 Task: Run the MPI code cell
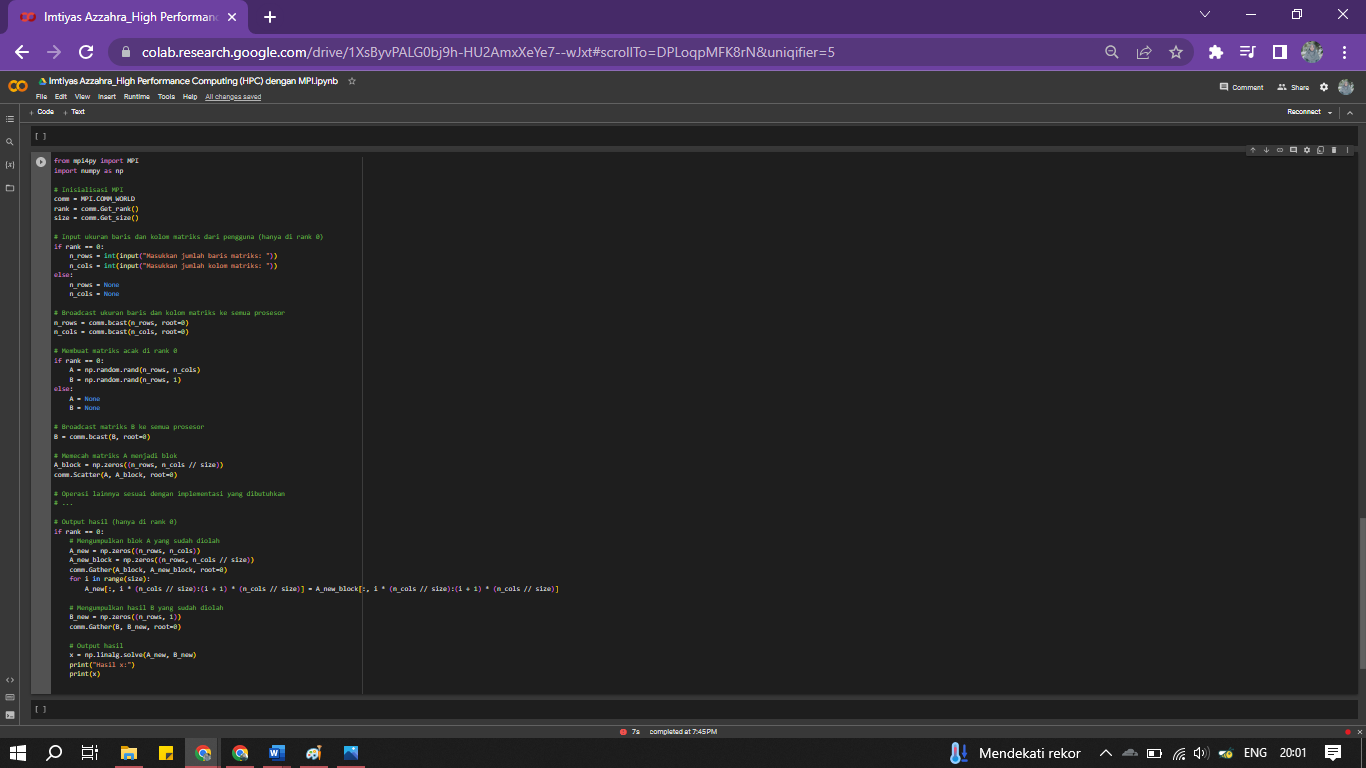coord(41,161)
